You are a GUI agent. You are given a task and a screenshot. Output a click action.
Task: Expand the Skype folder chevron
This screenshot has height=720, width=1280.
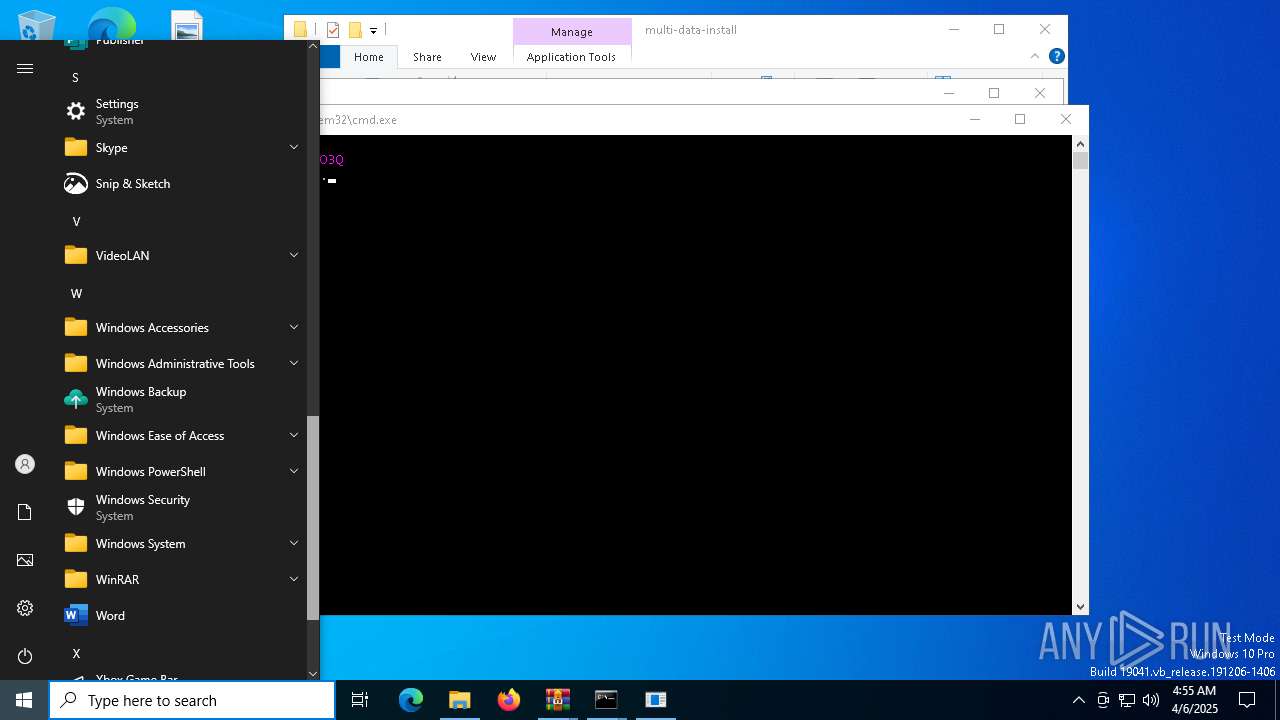point(294,147)
